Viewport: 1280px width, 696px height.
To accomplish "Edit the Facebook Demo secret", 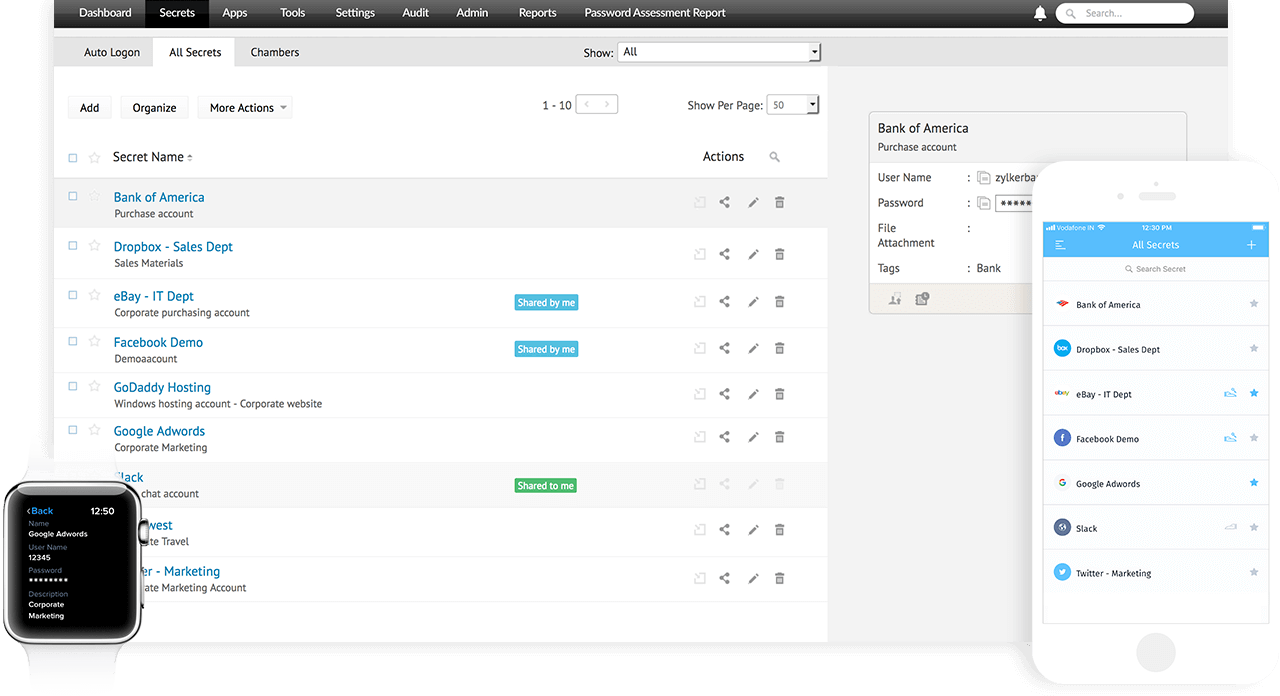I will click(x=753, y=348).
